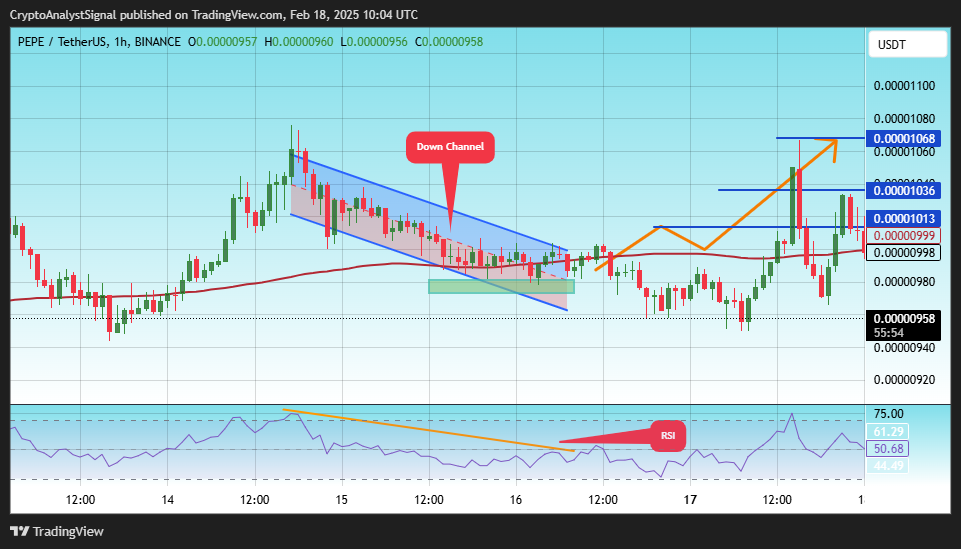The height and width of the screenshot is (549, 961).
Task: Click the Down Channel callout label
Action: pyautogui.click(x=450, y=147)
